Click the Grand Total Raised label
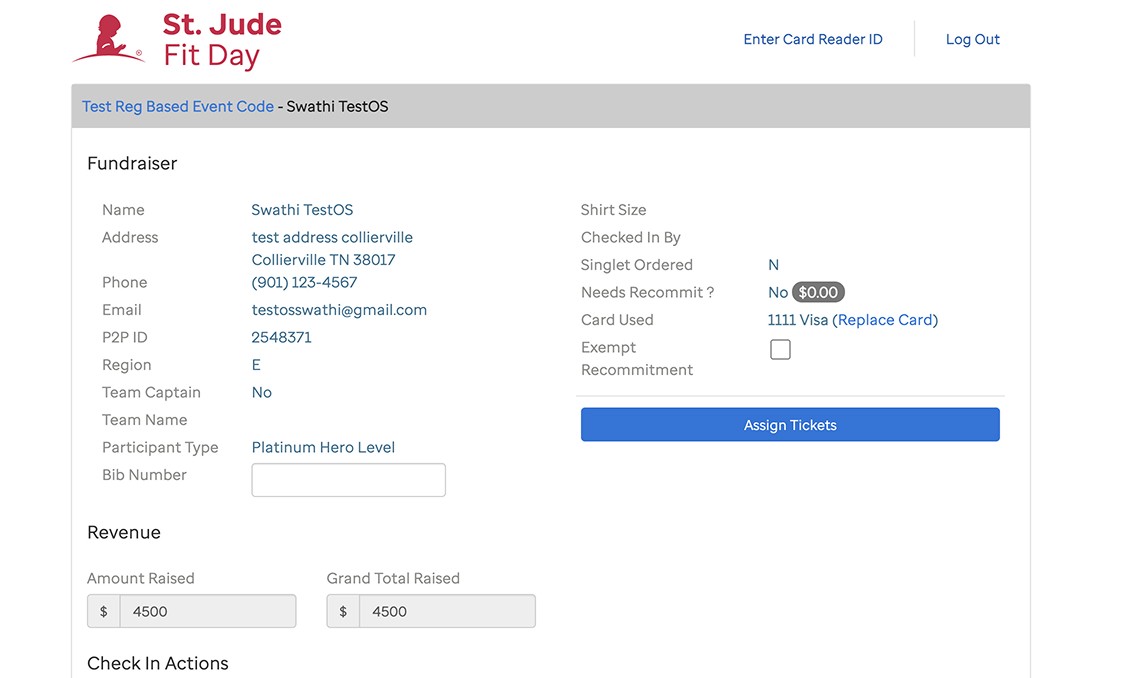Viewport: 1139px width, 678px height. coord(393,578)
